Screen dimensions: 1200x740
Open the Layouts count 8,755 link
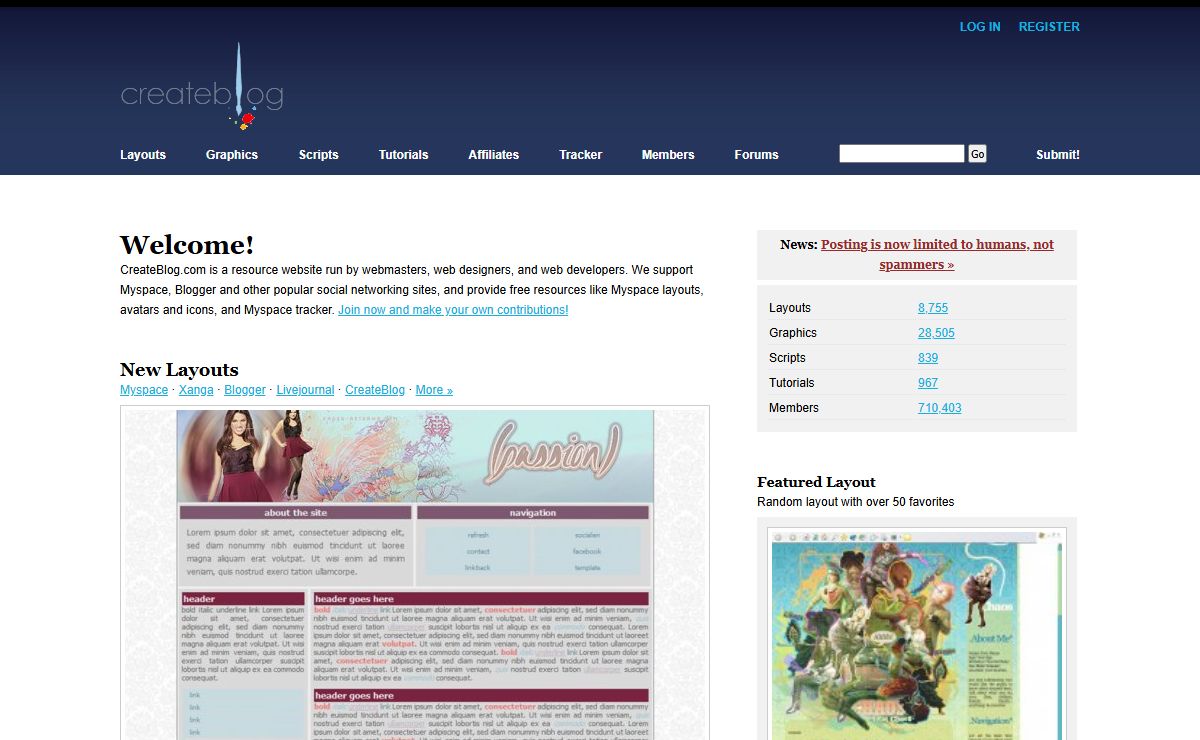pos(933,308)
